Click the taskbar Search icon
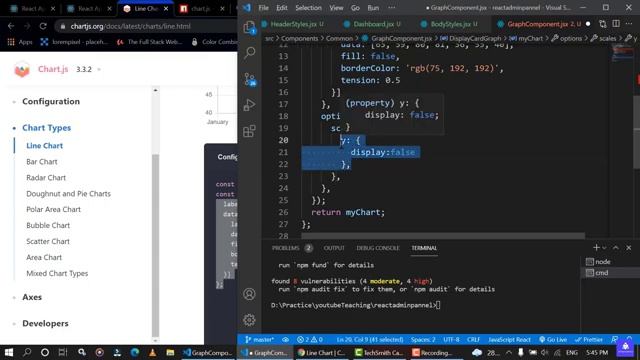This screenshot has height=360, width=640. pos(27,352)
